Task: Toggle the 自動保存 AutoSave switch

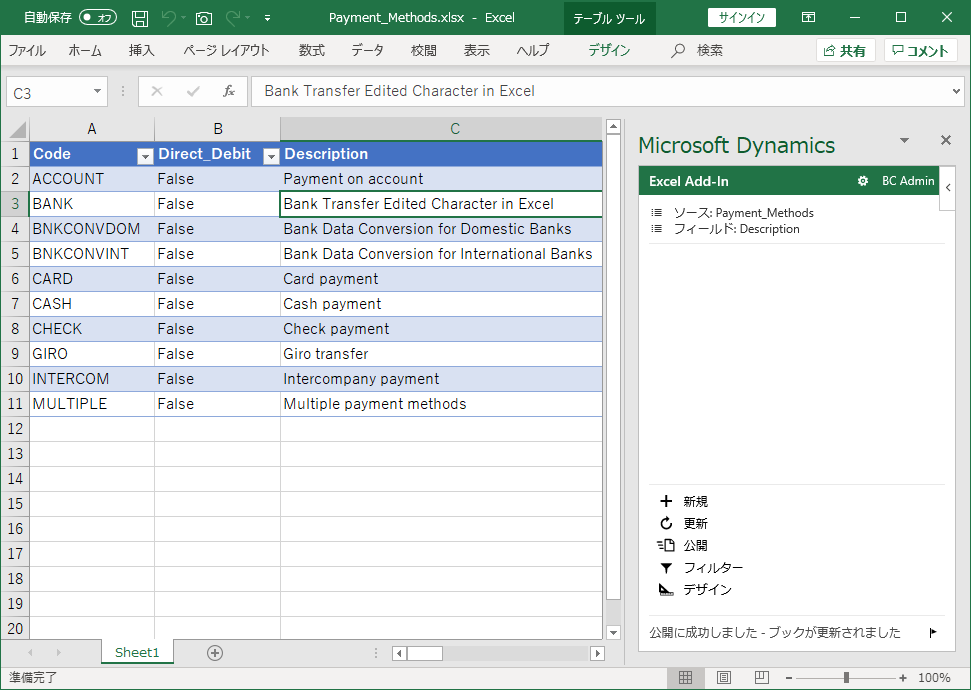Action: click(x=98, y=17)
